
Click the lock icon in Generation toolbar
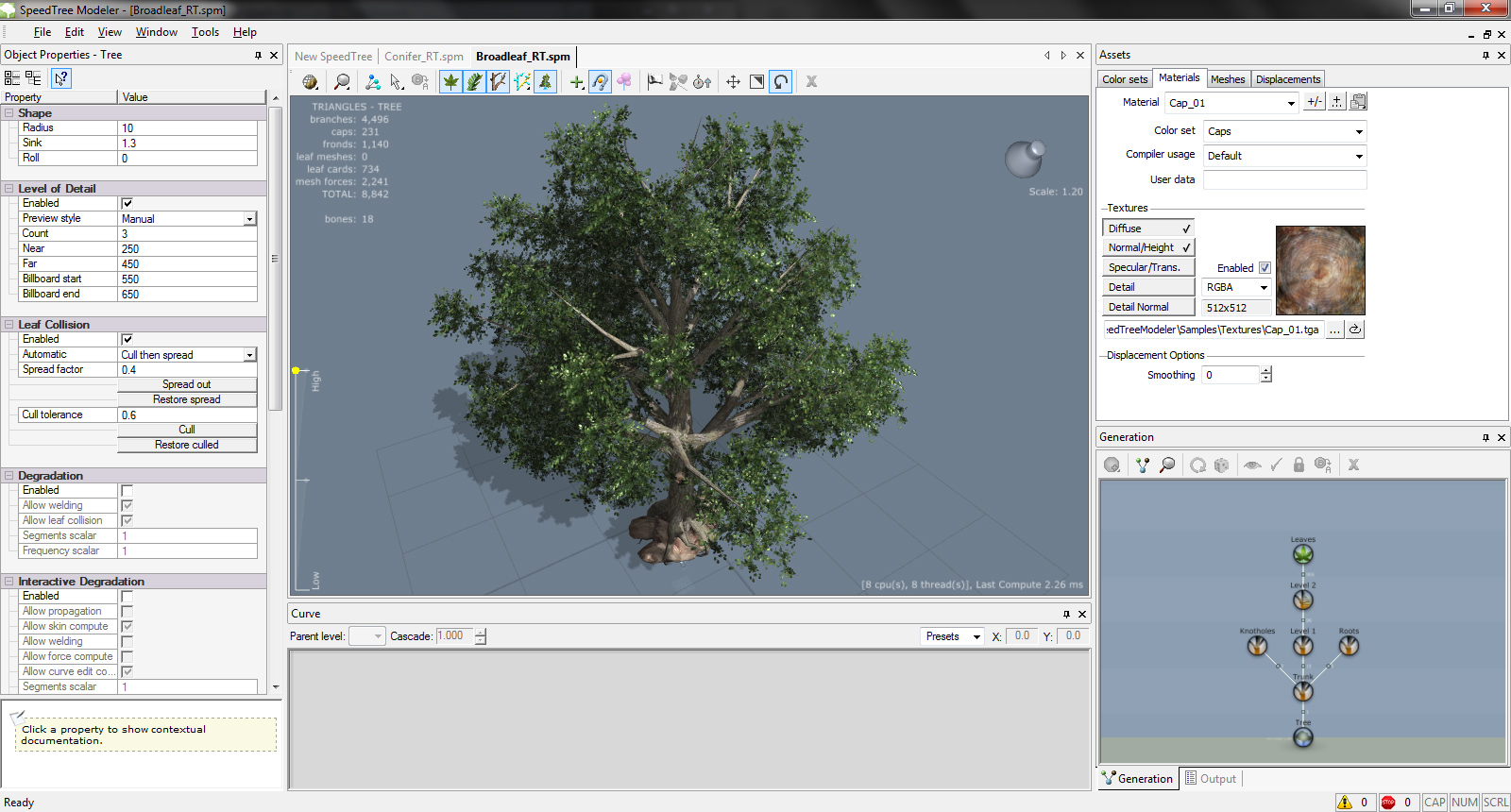point(1299,465)
